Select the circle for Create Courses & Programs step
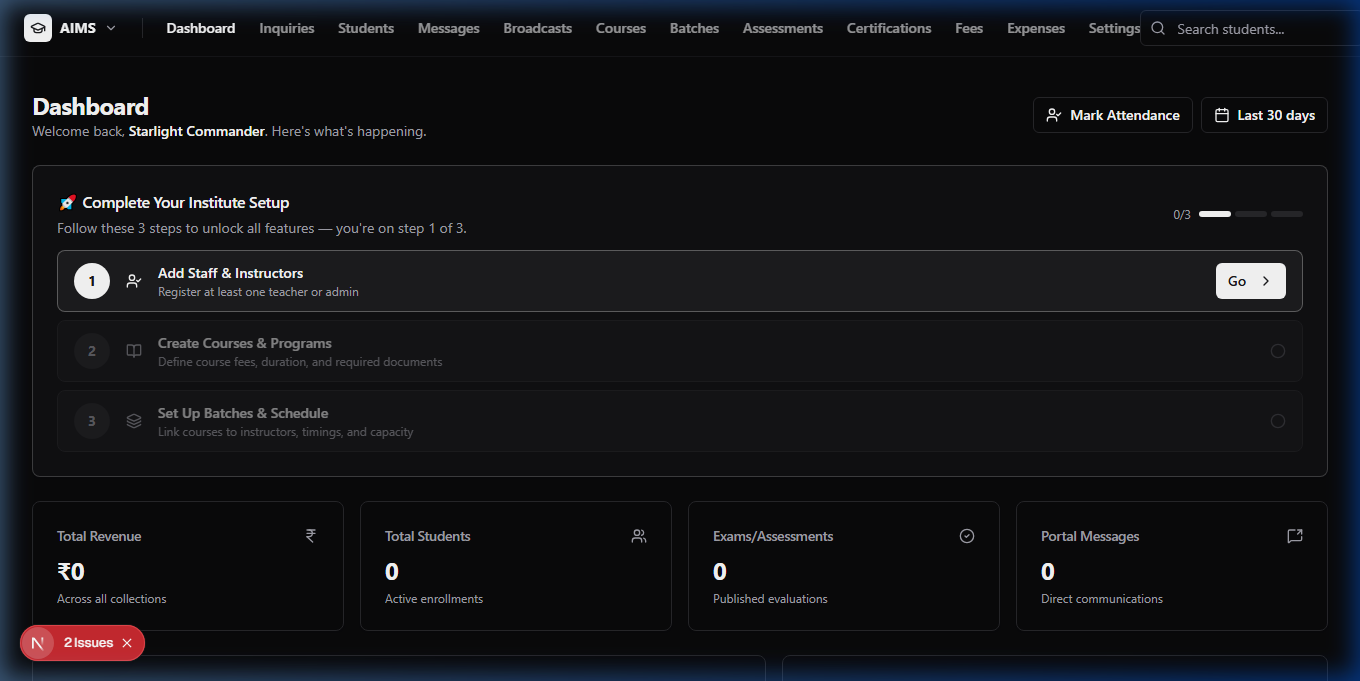 (1278, 351)
